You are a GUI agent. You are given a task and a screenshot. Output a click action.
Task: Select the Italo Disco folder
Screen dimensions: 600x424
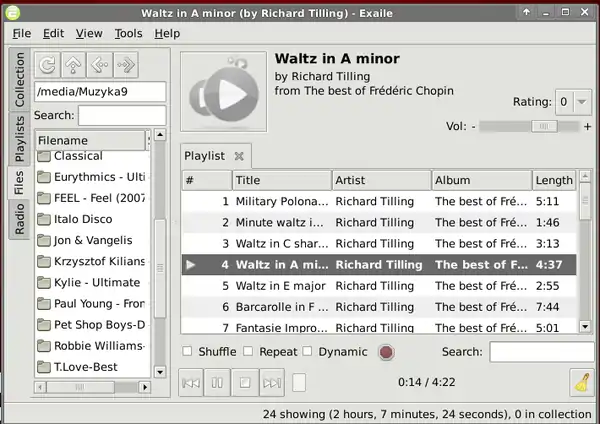tap(82, 219)
